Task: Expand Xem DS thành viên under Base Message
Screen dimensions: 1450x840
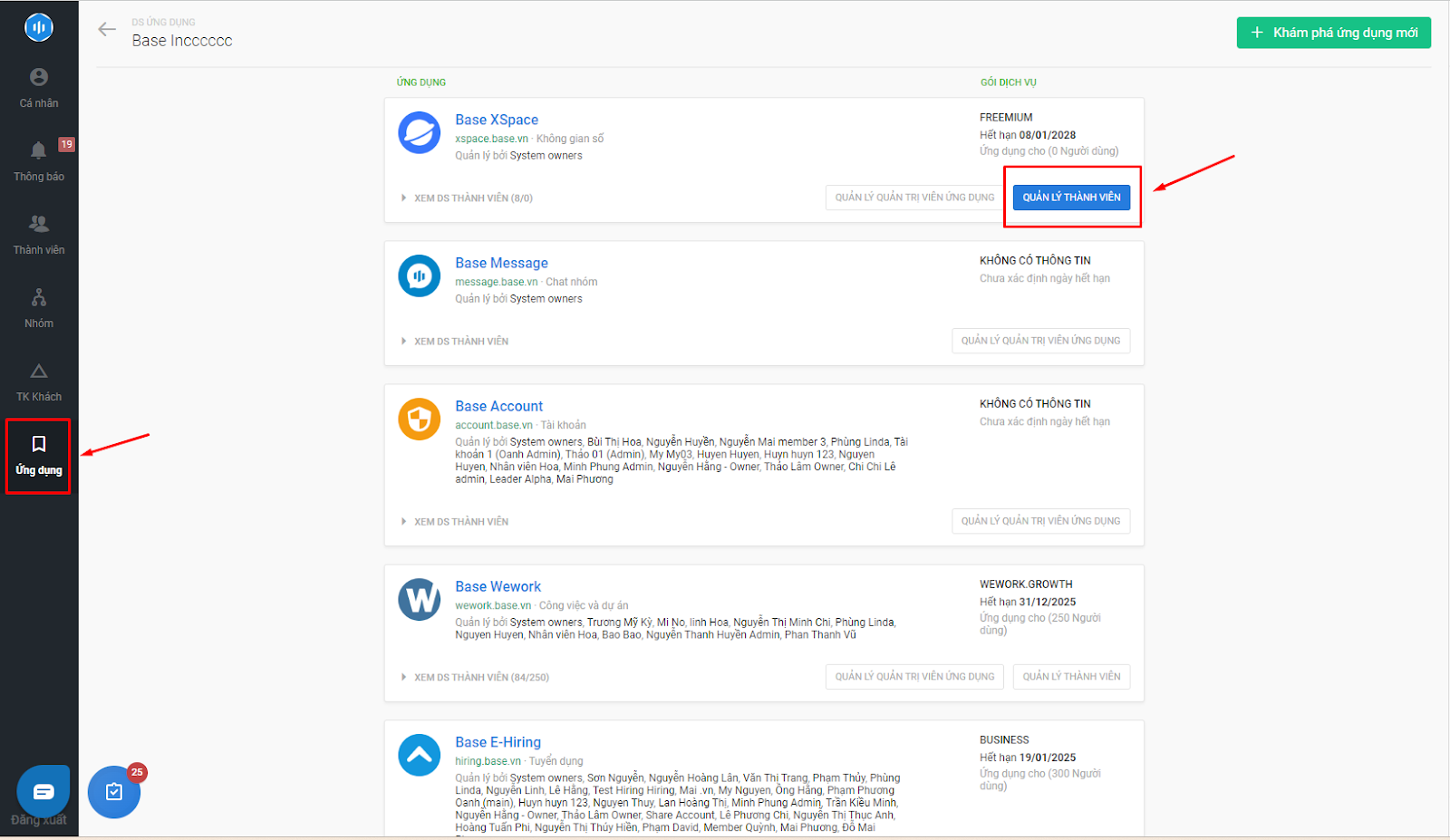Action: tap(455, 342)
